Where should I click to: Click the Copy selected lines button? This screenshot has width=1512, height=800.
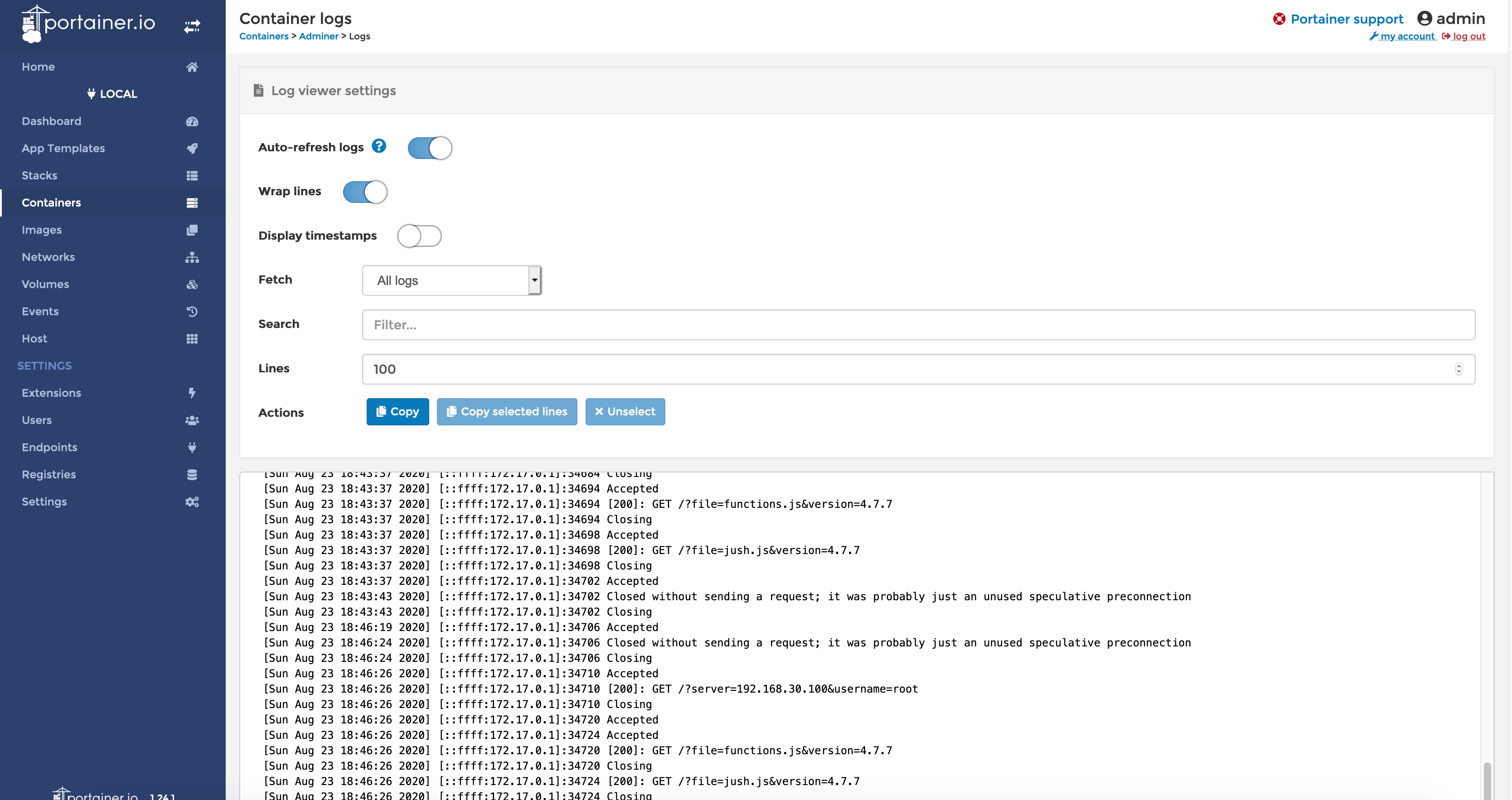(507, 412)
